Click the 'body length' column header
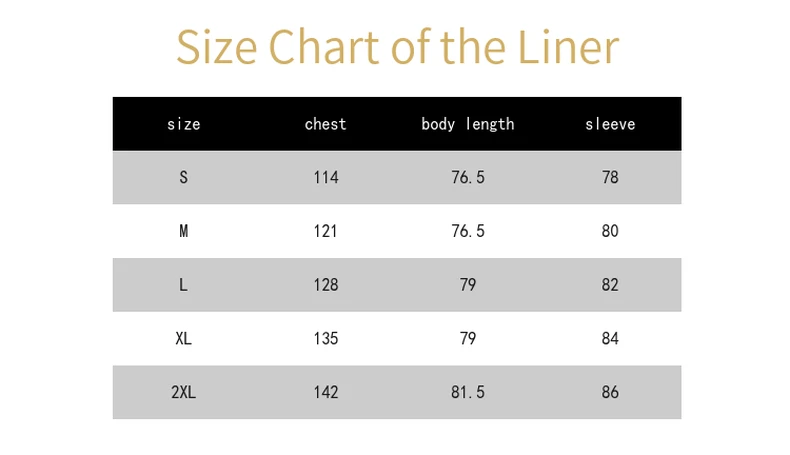Image resolution: width=790 pixels, height=455 pixels. coord(468,124)
